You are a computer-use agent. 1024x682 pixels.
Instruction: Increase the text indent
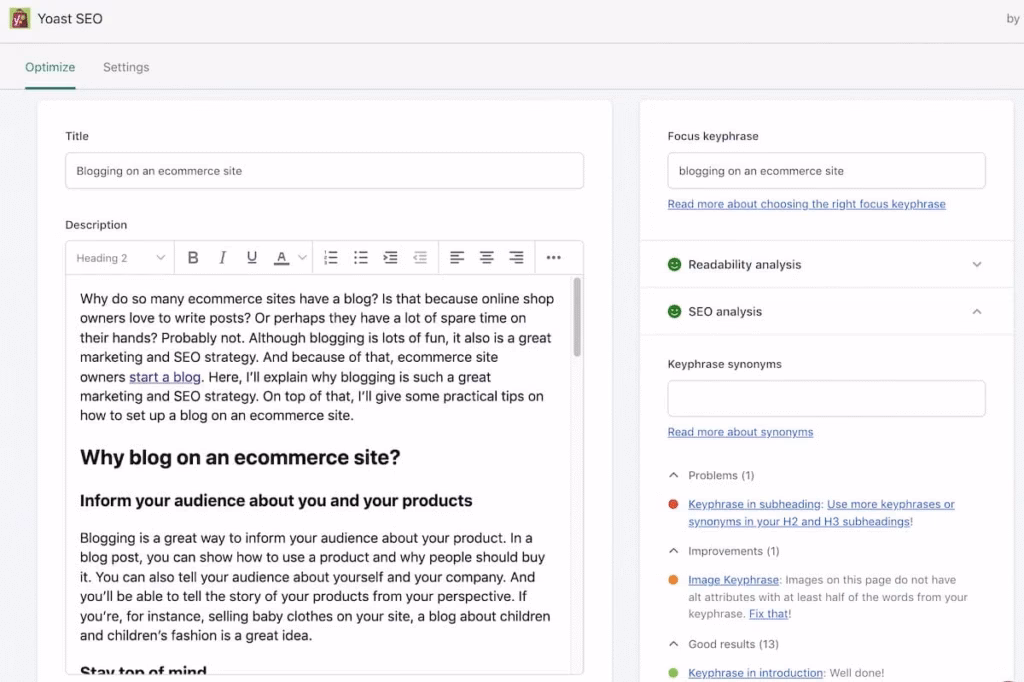[x=390, y=257]
